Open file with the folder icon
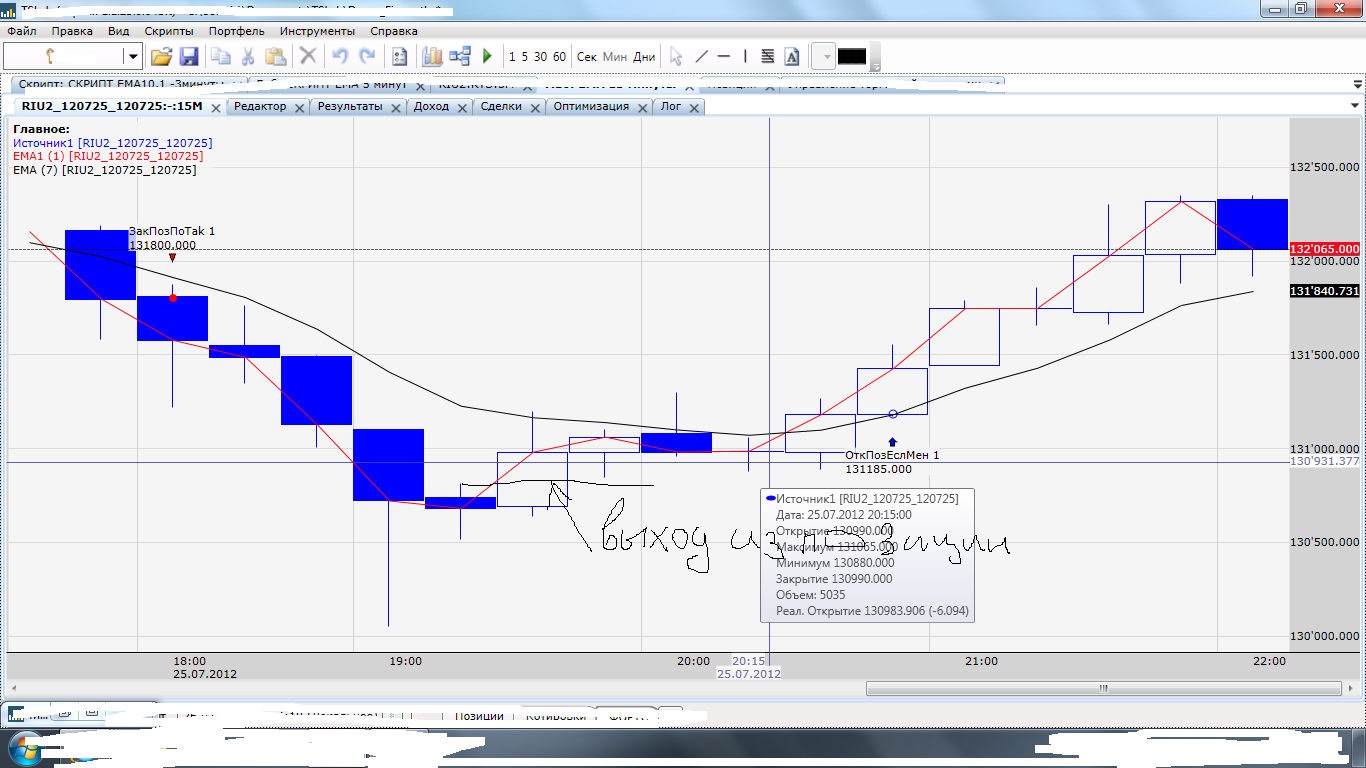Image resolution: width=1366 pixels, height=768 pixels. 161,57
